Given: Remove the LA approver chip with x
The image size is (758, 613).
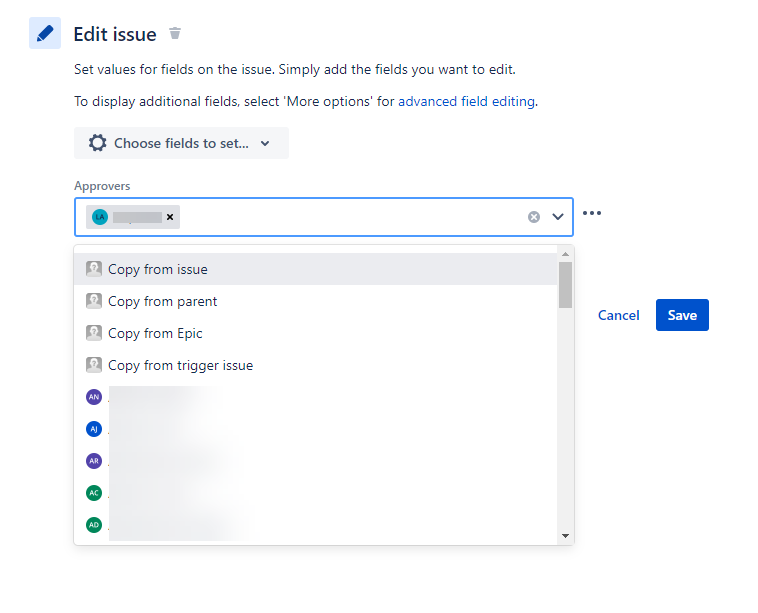Looking at the screenshot, I should click(170, 217).
